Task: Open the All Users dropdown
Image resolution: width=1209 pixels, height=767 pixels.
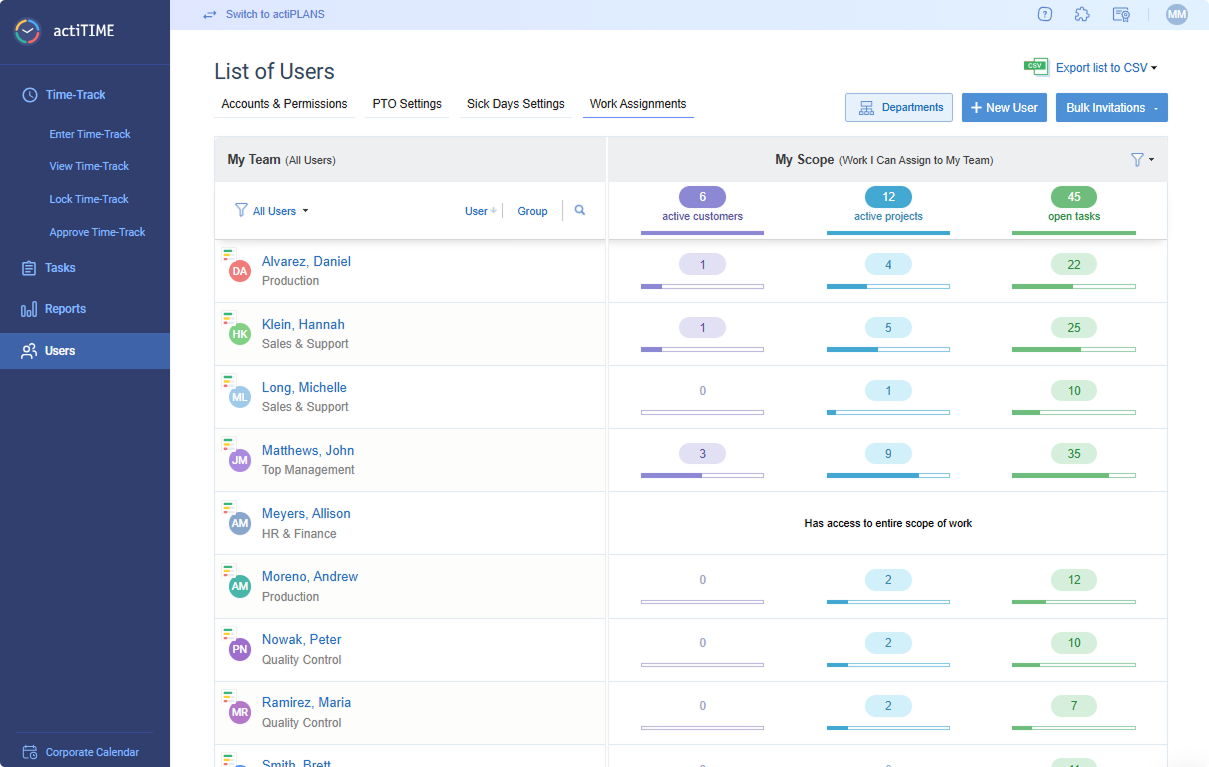Action: tap(271, 211)
